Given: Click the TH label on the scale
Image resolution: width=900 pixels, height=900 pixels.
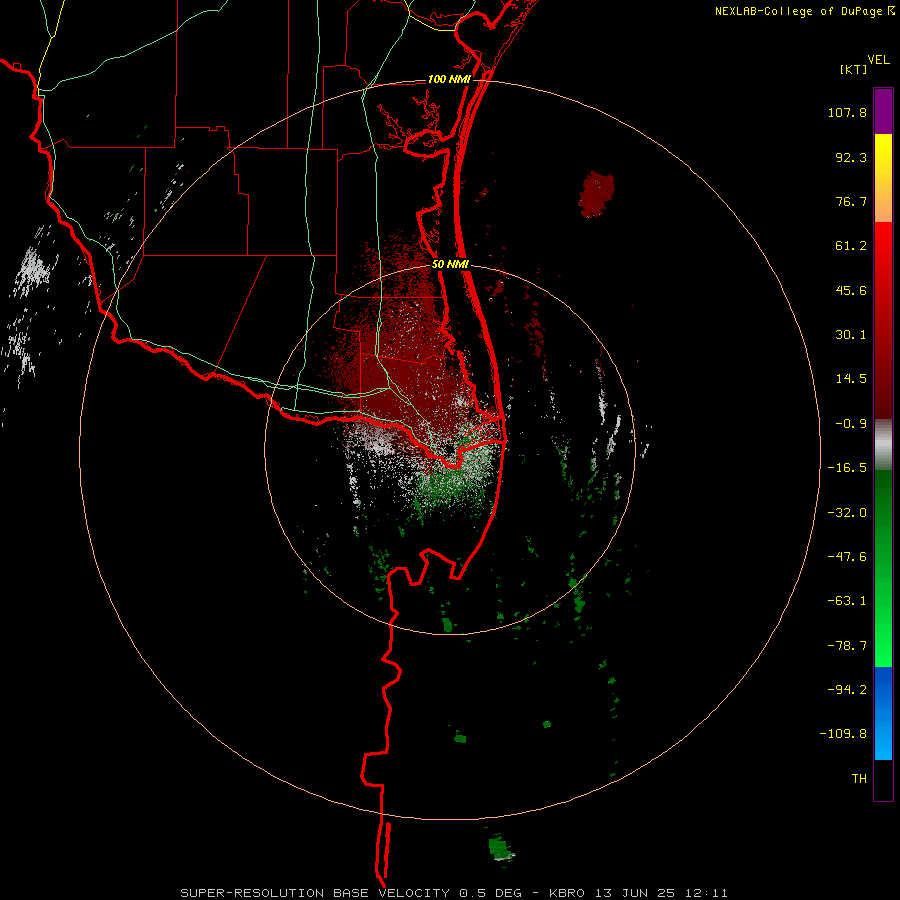Looking at the screenshot, I should [x=859, y=779].
